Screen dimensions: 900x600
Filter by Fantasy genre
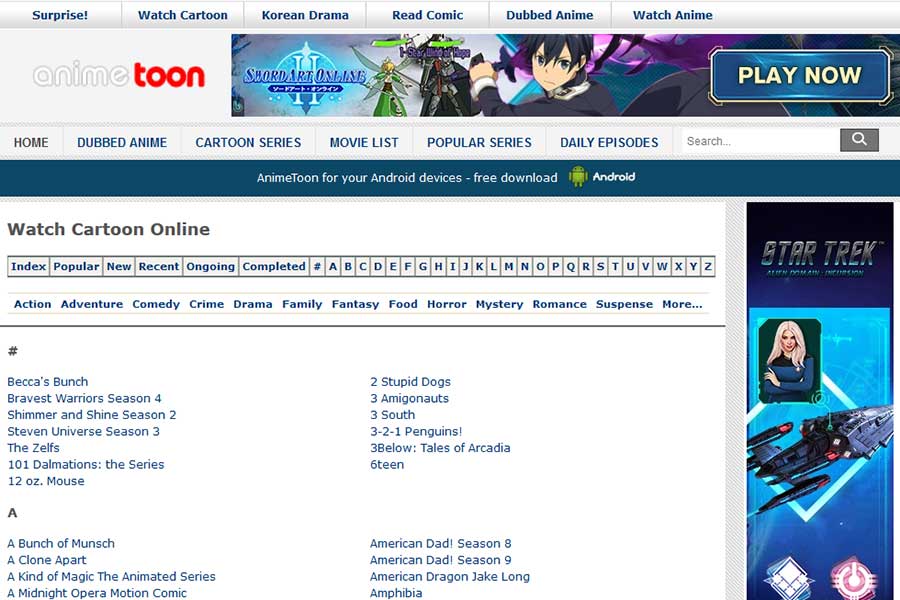click(x=355, y=304)
